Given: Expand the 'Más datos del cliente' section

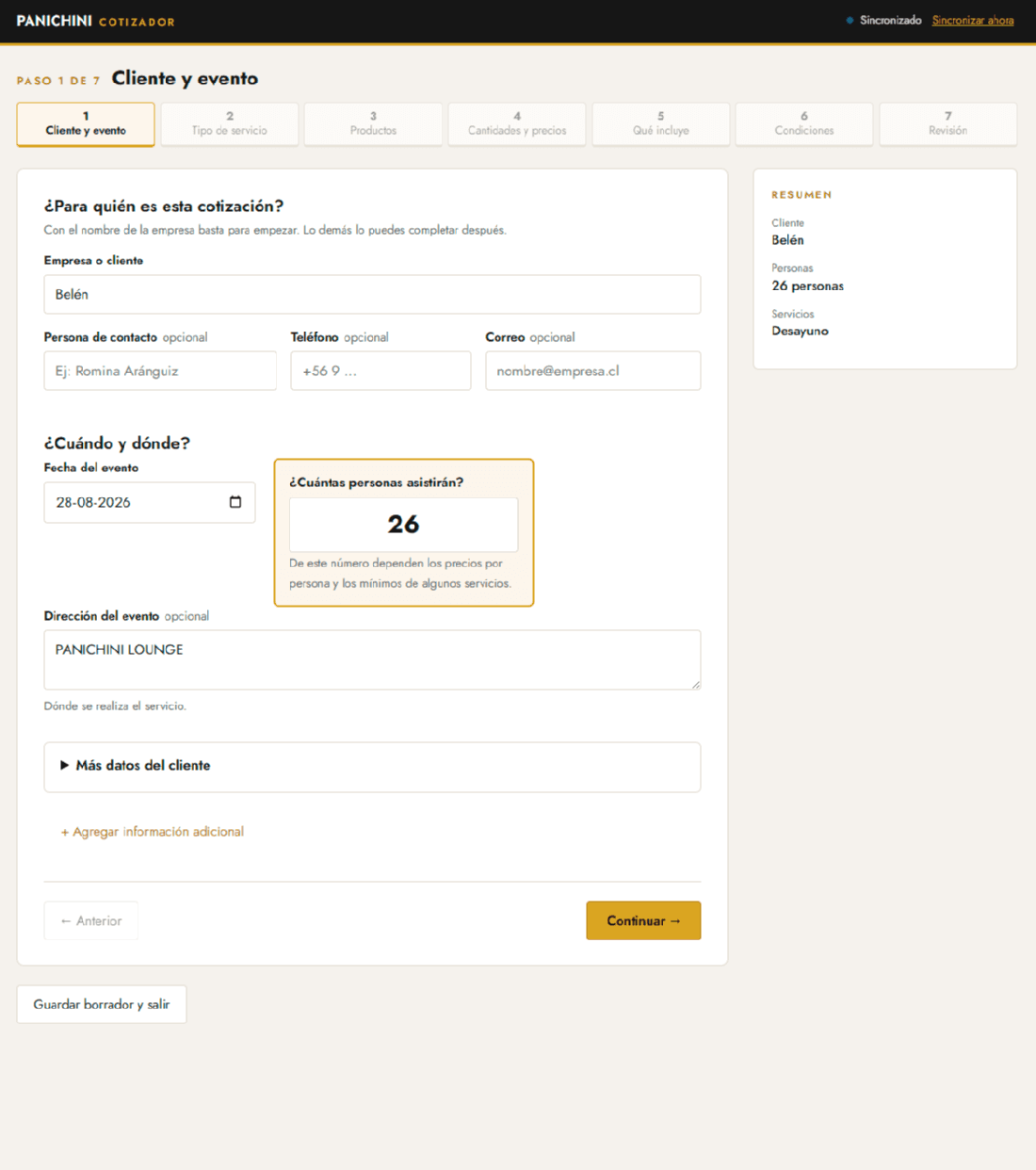Looking at the screenshot, I should tap(372, 766).
